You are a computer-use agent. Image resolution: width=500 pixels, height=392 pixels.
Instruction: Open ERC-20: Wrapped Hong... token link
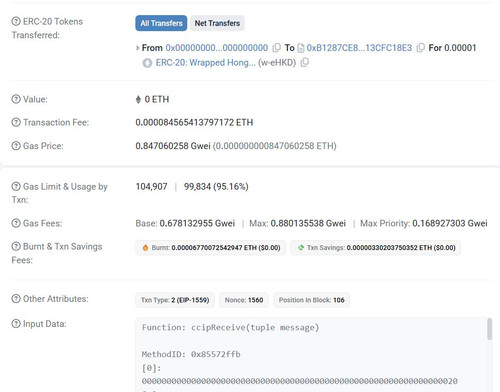coord(205,63)
